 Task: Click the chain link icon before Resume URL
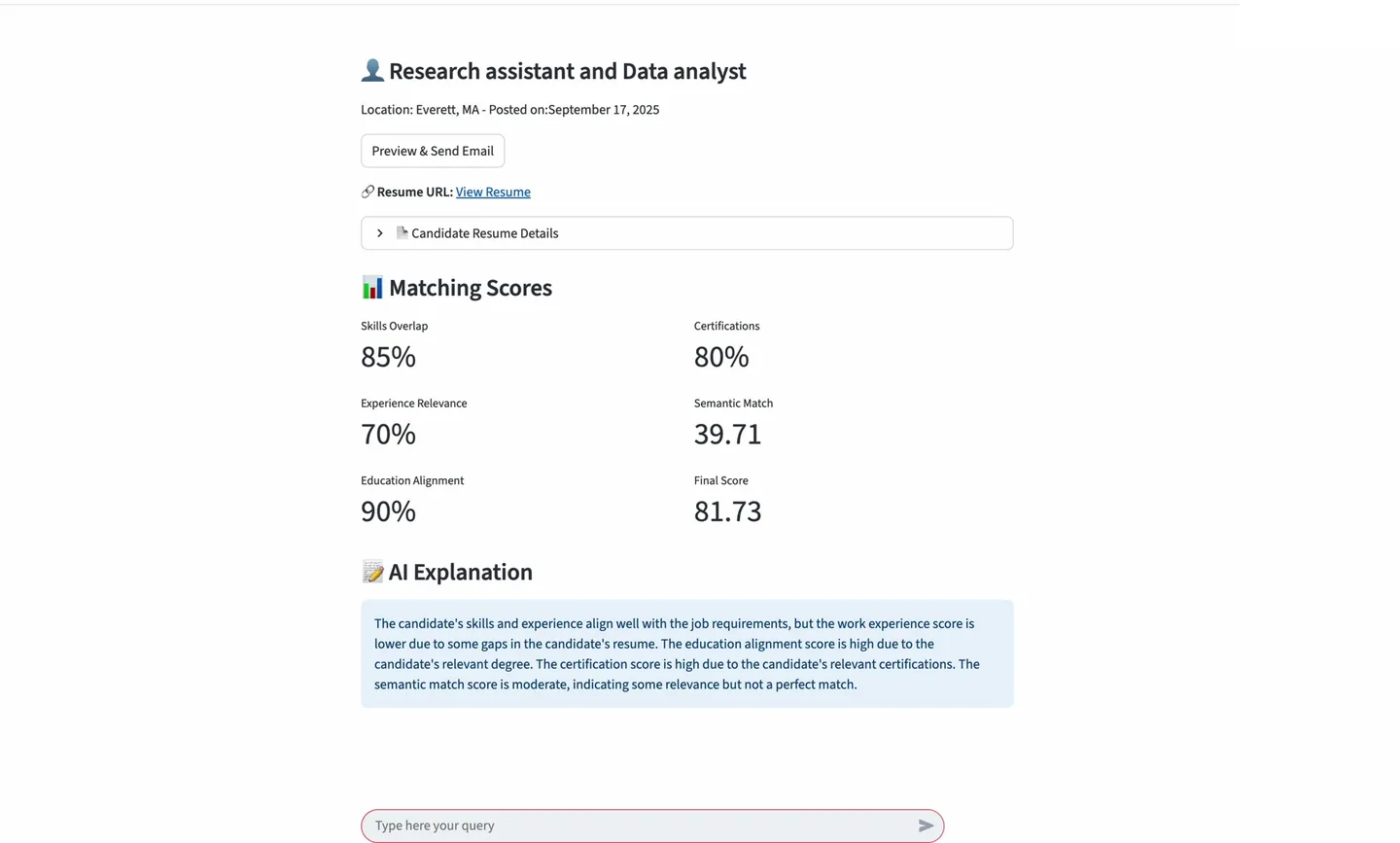click(x=367, y=192)
